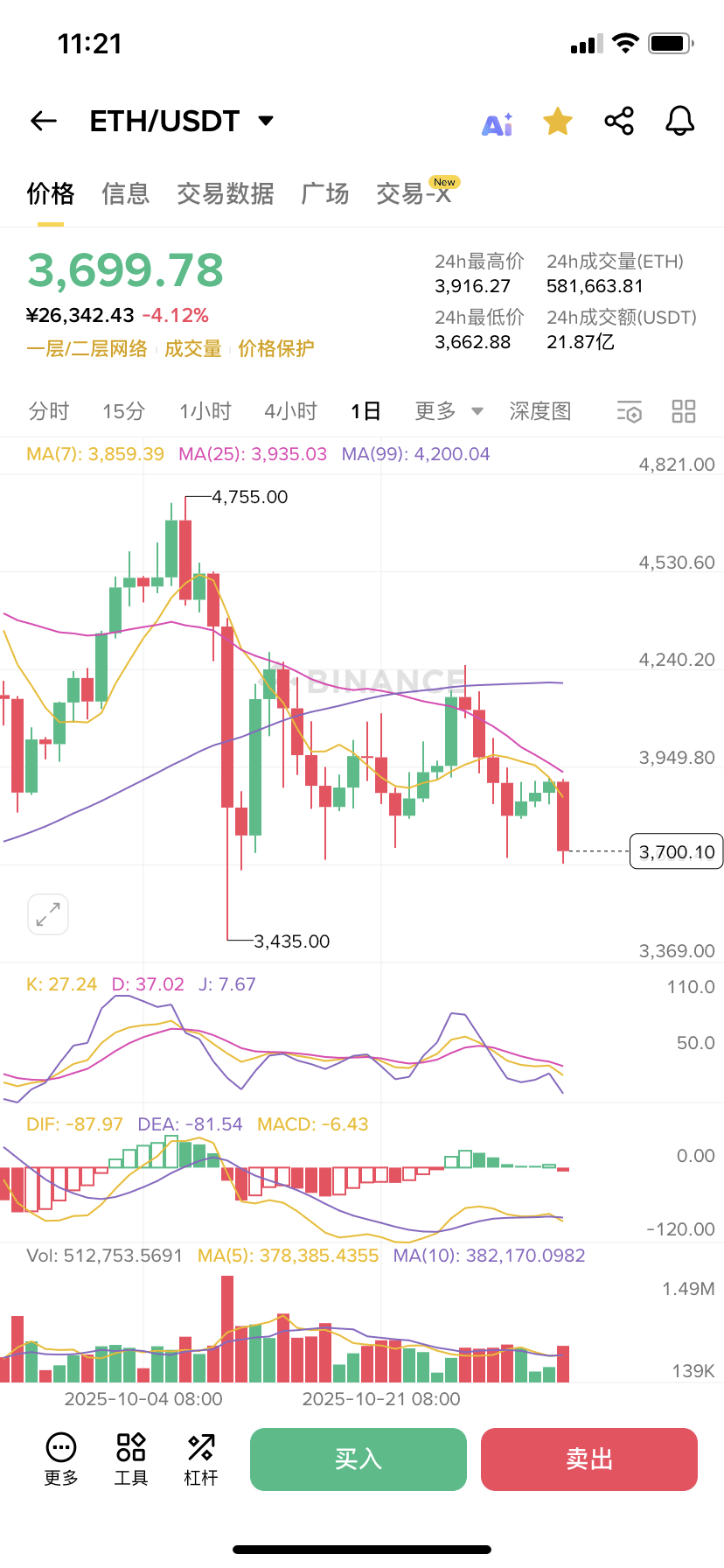The image size is (724, 1568).
Task: Open the chart grid layout icon
Action: [x=683, y=411]
